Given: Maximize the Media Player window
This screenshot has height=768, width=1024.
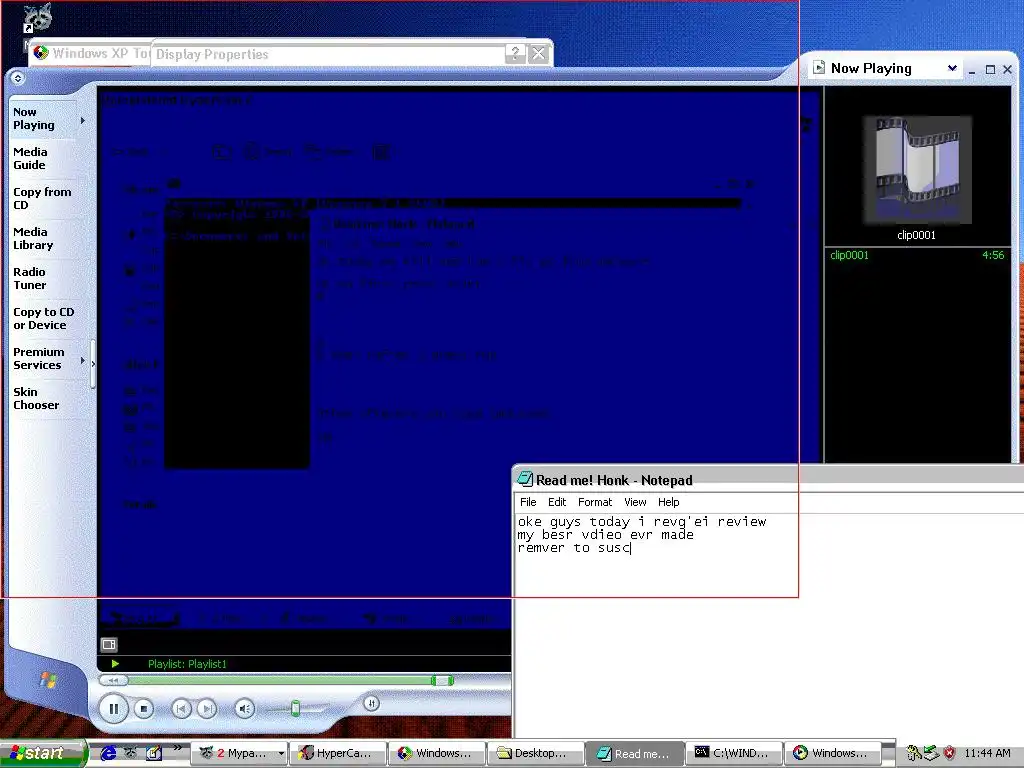Looking at the screenshot, I should point(990,69).
